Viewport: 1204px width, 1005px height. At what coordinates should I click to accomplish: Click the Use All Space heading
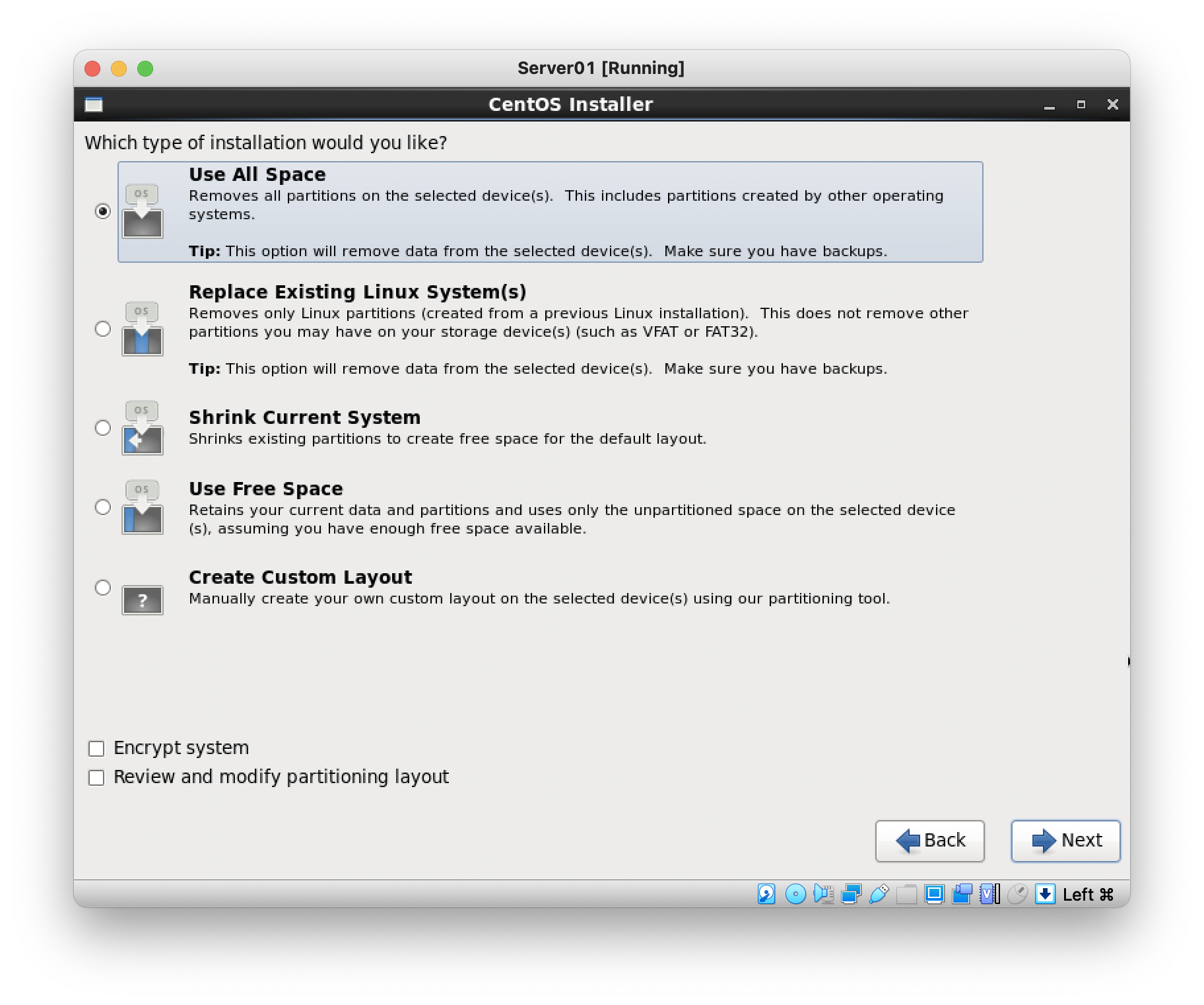[x=257, y=174]
